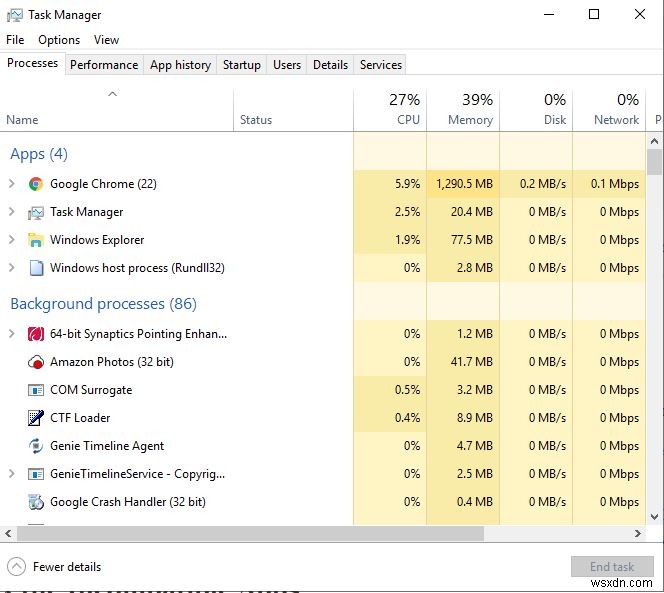Screen dimensions: 664x593
Task: Click Task Manager's 2.5% CPU value
Action: [x=407, y=212]
